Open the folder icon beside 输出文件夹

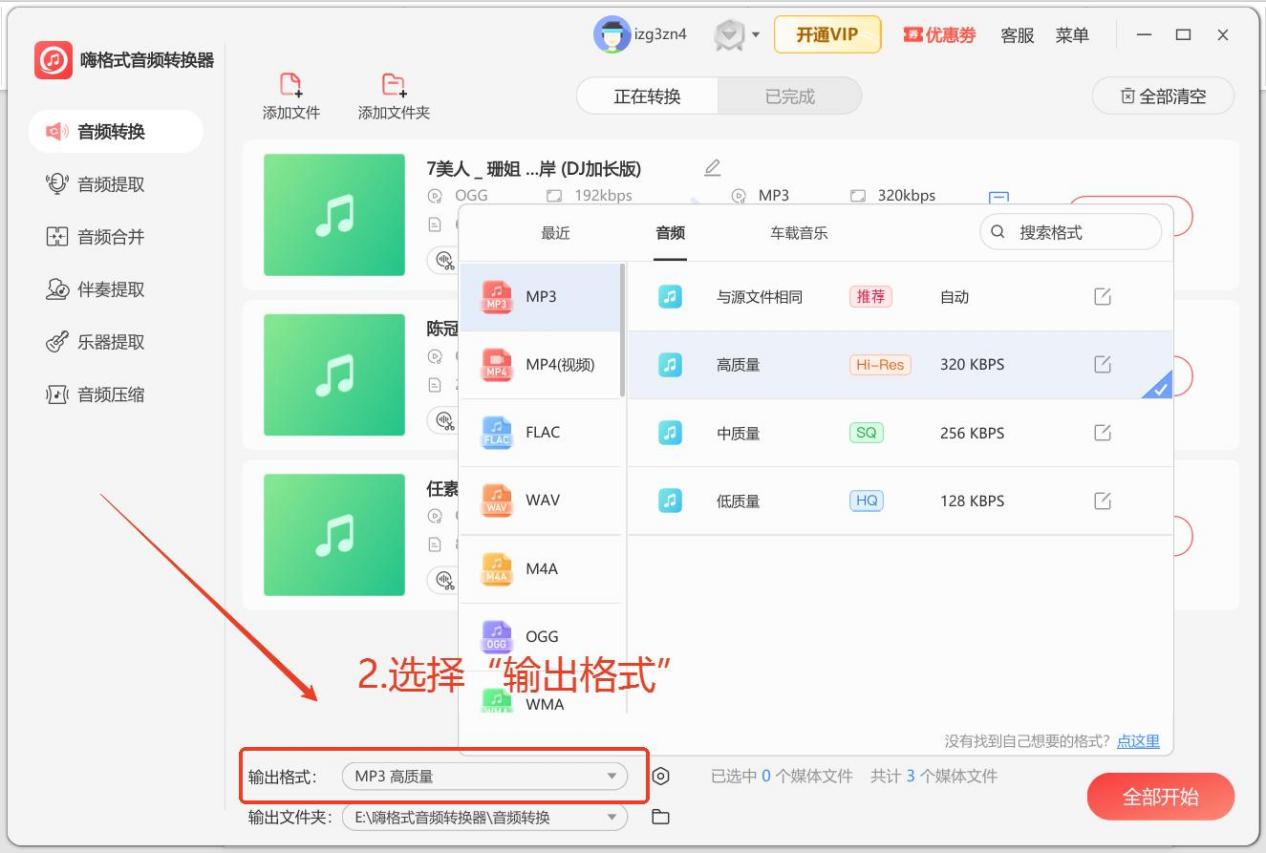click(660, 817)
